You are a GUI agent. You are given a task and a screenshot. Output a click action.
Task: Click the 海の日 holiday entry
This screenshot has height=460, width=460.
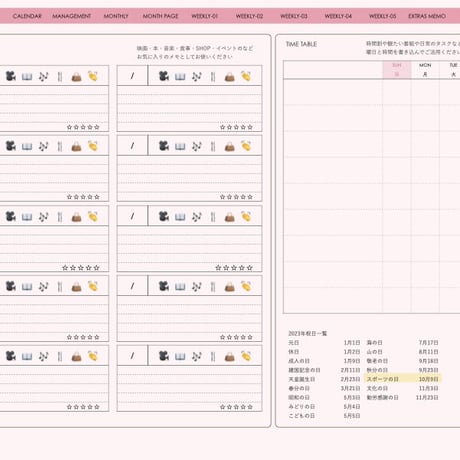[374, 343]
